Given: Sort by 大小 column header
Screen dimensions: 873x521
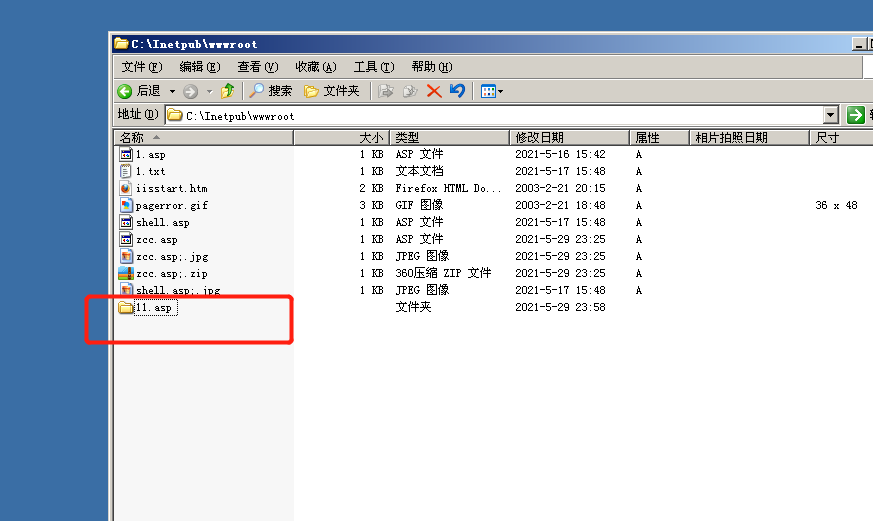Looking at the screenshot, I should tap(341, 137).
